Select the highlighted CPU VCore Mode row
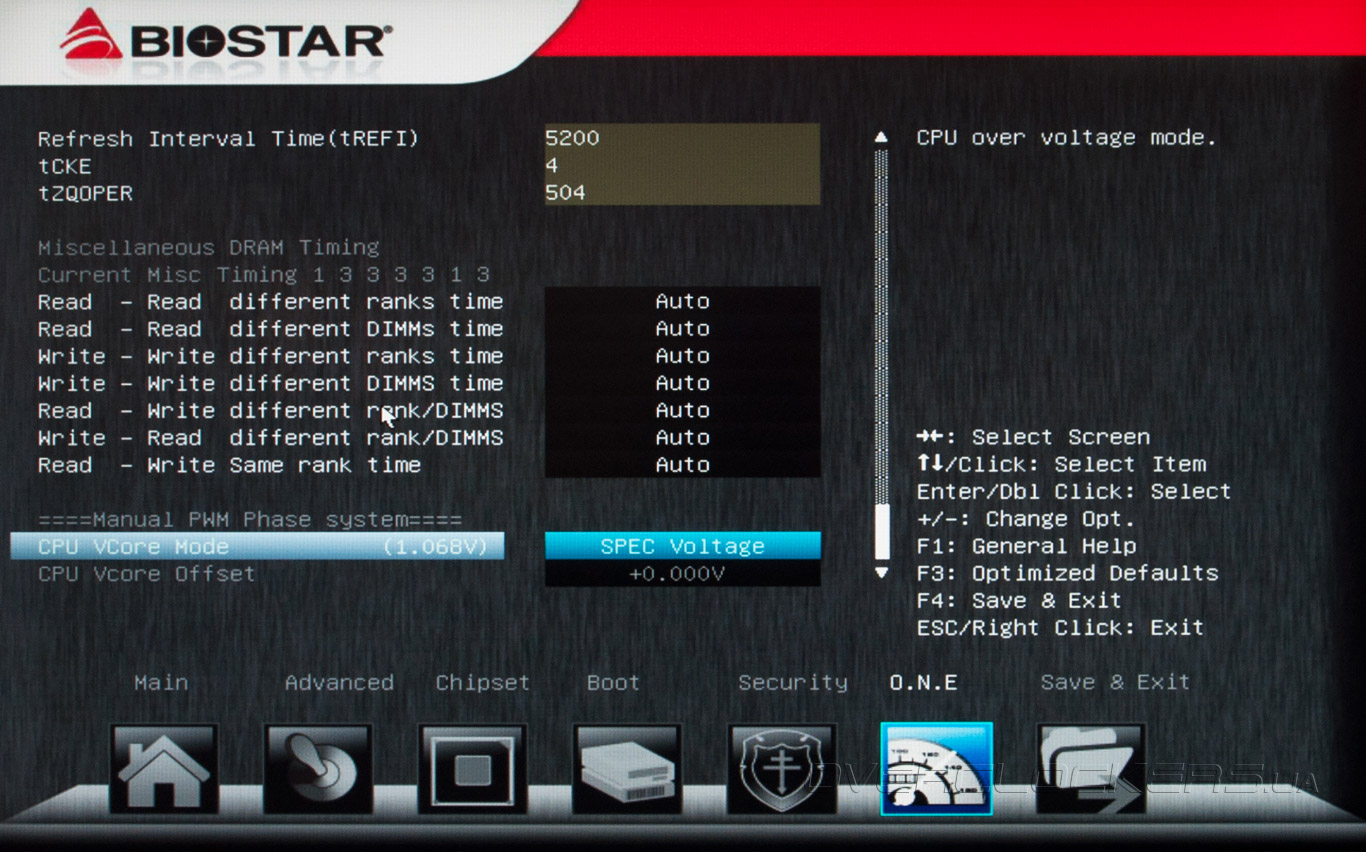Viewport: 1366px width, 852px height. [x=257, y=546]
